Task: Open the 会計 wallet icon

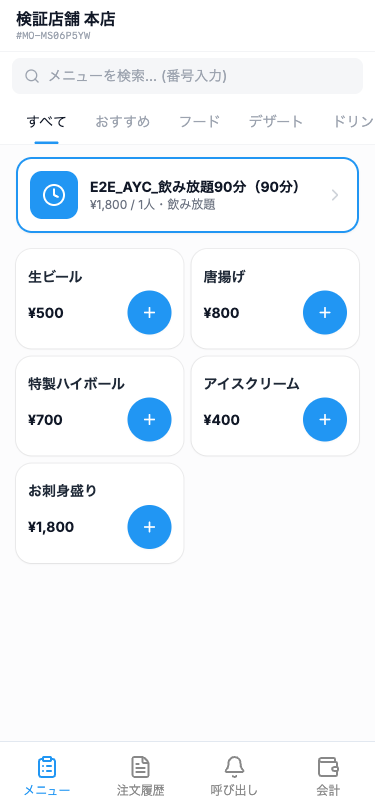Action: click(x=328, y=767)
